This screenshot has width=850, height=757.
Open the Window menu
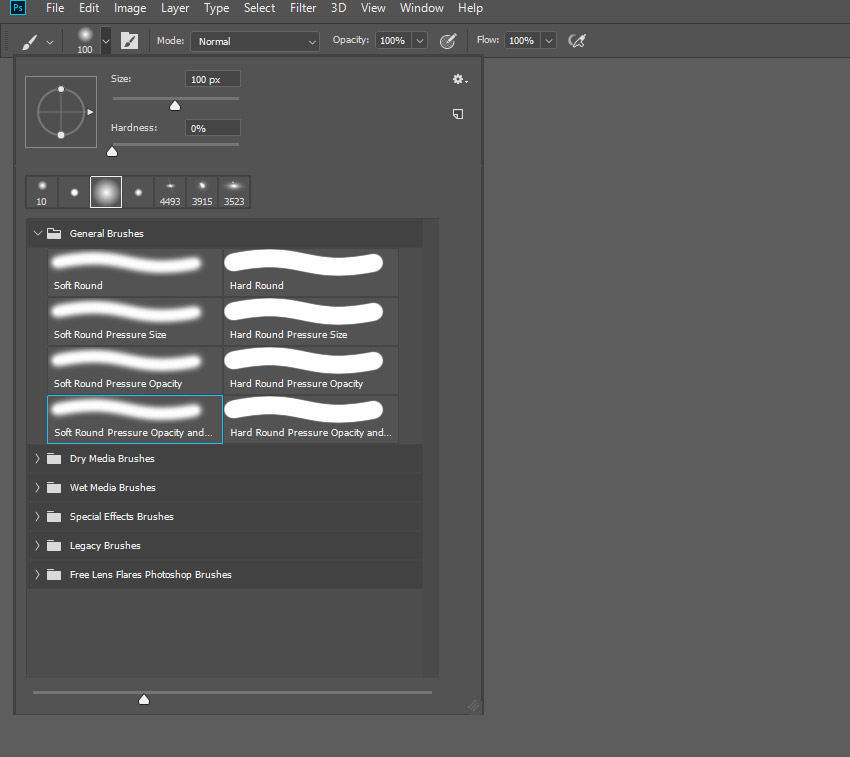pyautogui.click(x=421, y=8)
